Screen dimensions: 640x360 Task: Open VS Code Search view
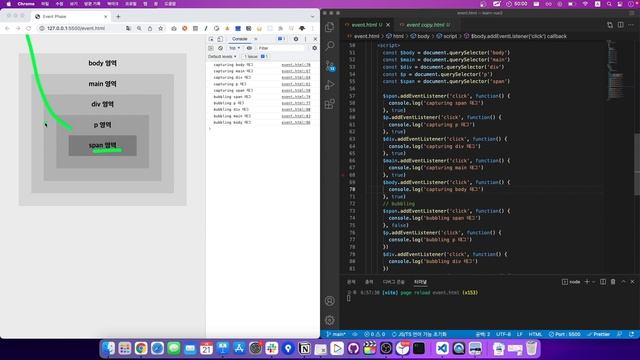pyautogui.click(x=330, y=46)
